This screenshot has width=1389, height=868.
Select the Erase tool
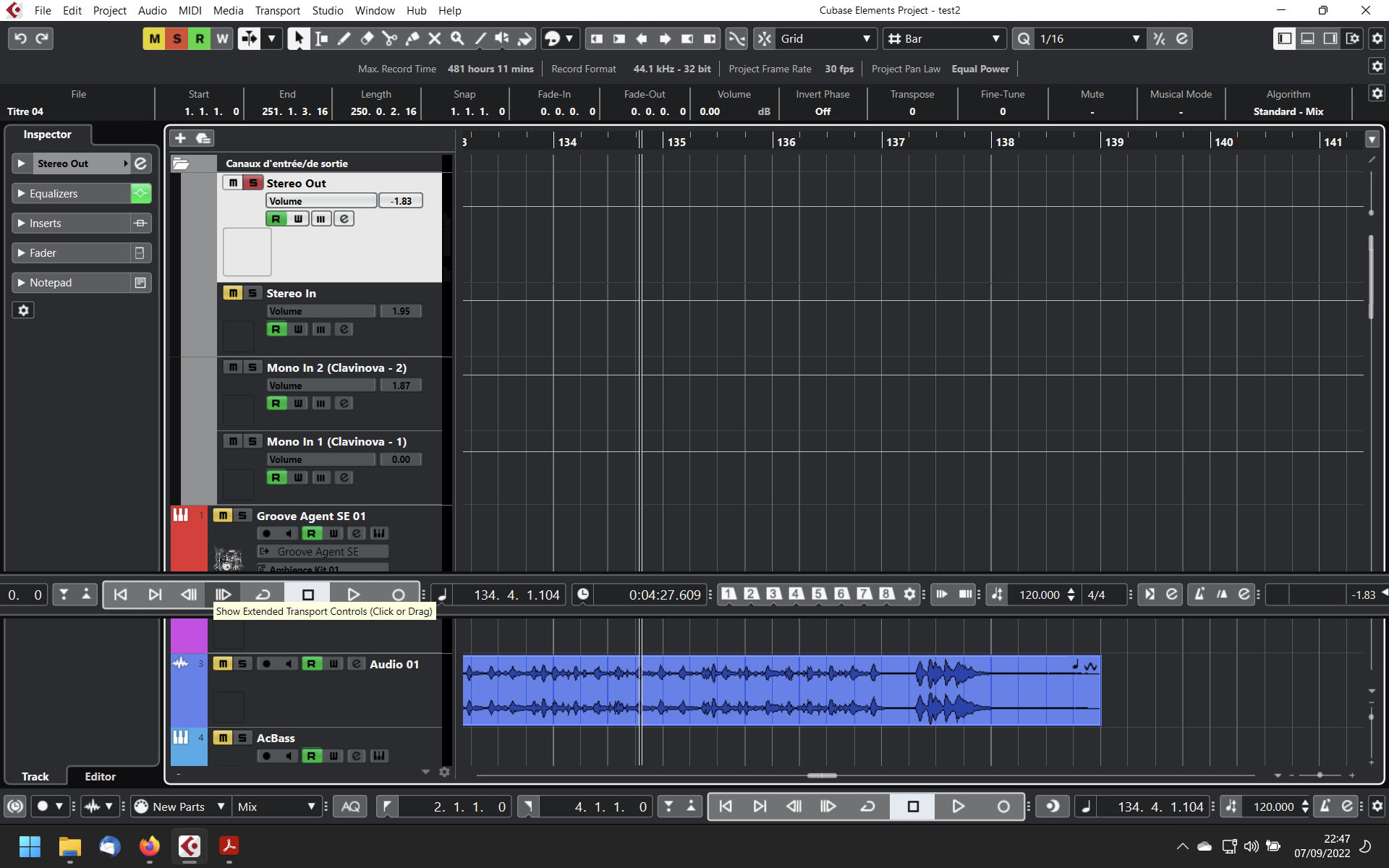click(367, 39)
